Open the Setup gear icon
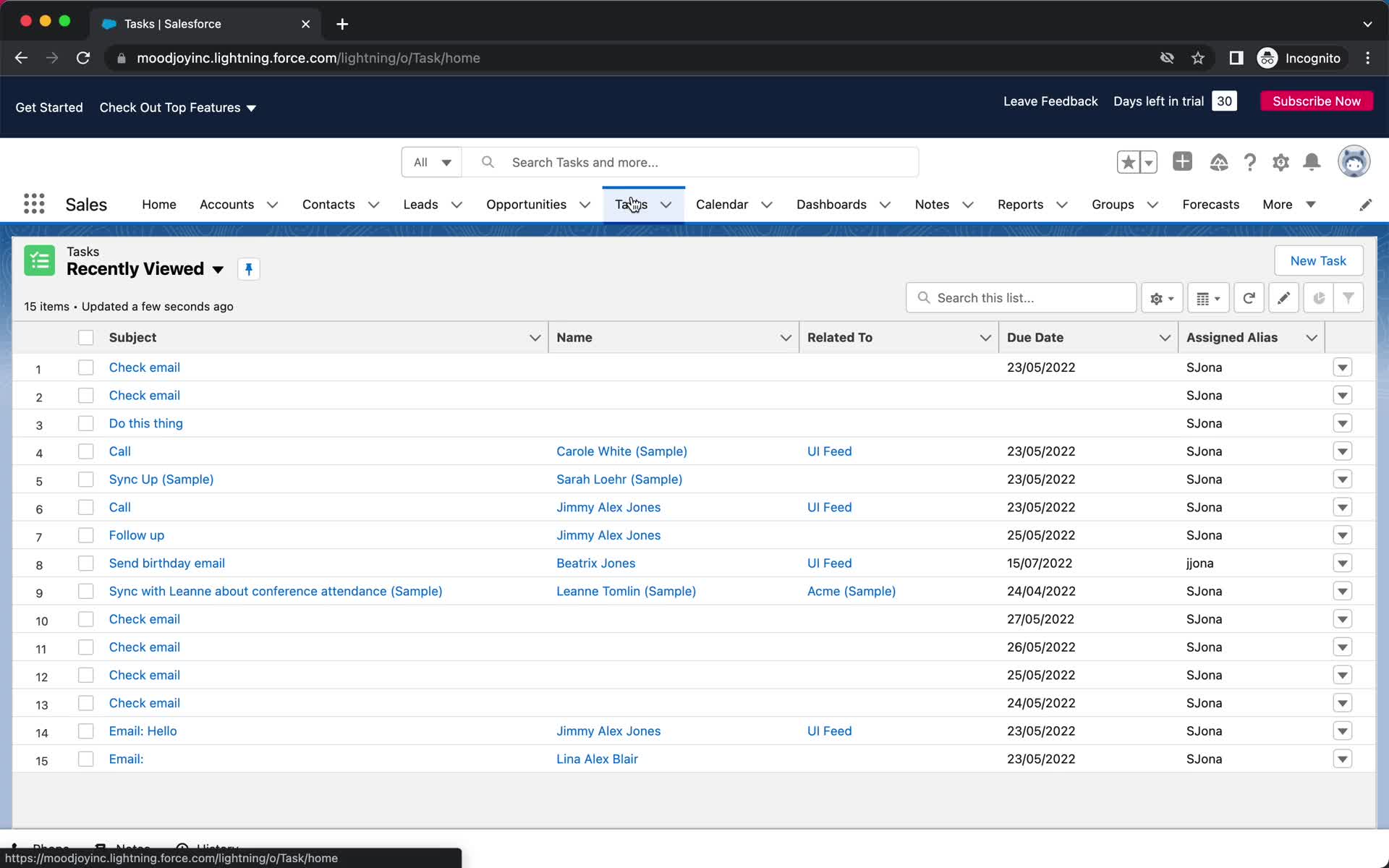The height and width of the screenshot is (868, 1389). pos(1280,162)
